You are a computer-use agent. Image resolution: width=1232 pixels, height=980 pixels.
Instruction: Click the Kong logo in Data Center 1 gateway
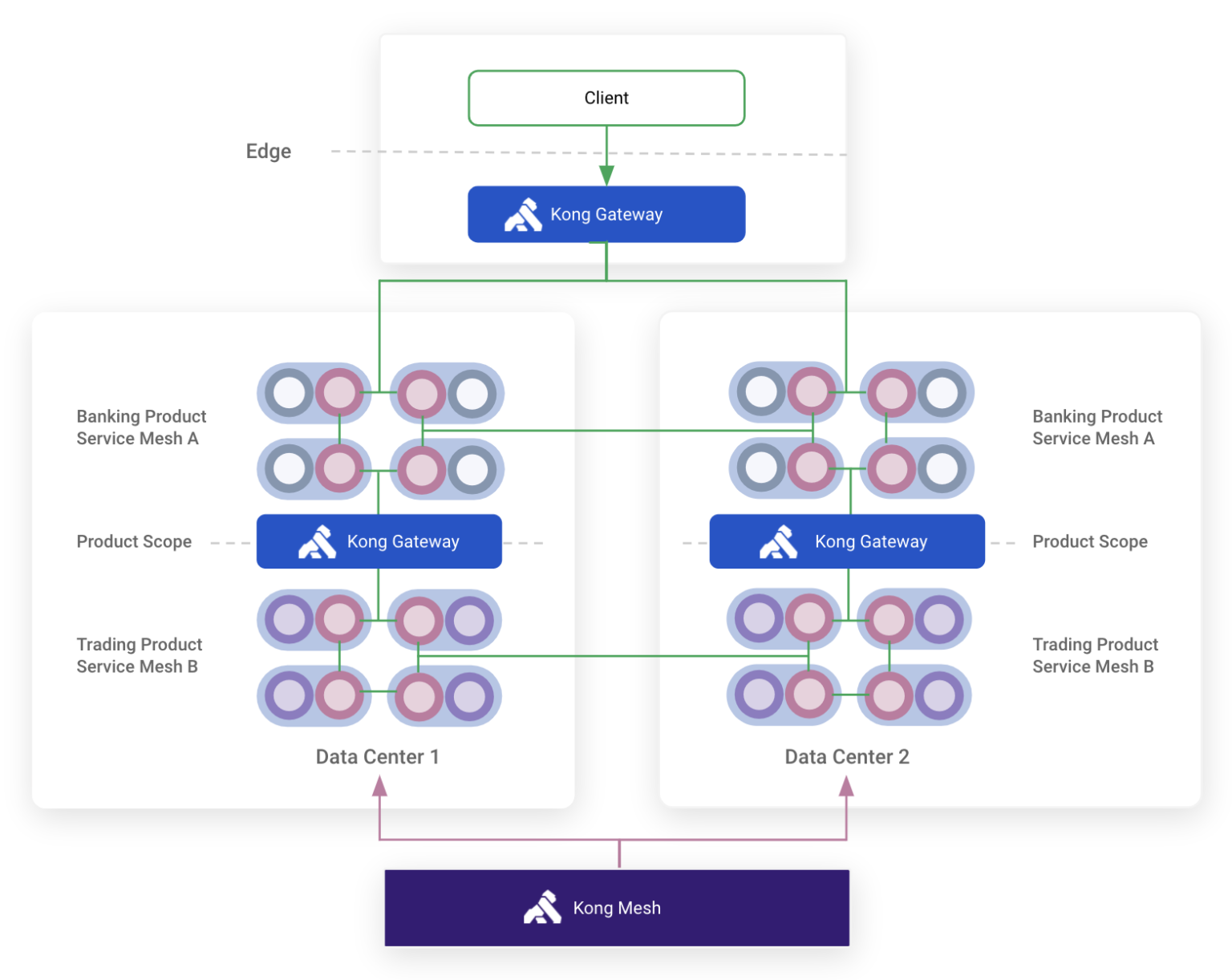317,542
